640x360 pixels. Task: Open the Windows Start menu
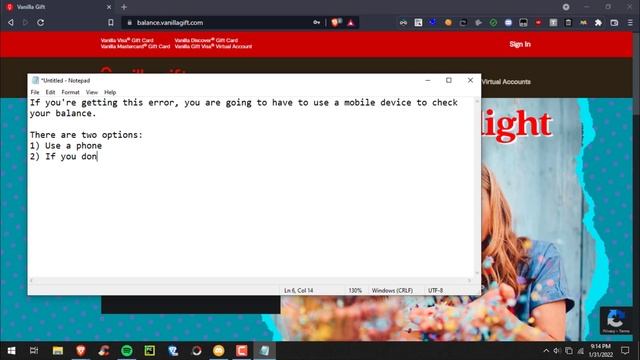11,351
